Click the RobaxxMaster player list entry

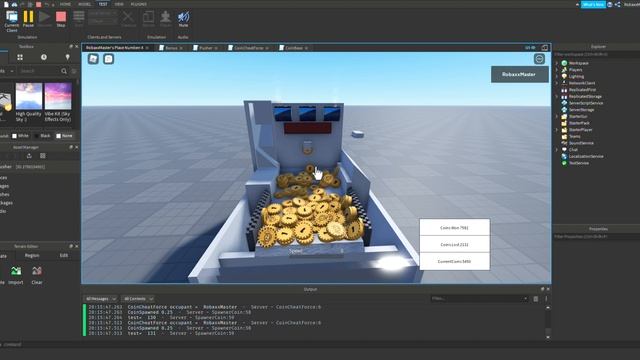(x=520, y=74)
